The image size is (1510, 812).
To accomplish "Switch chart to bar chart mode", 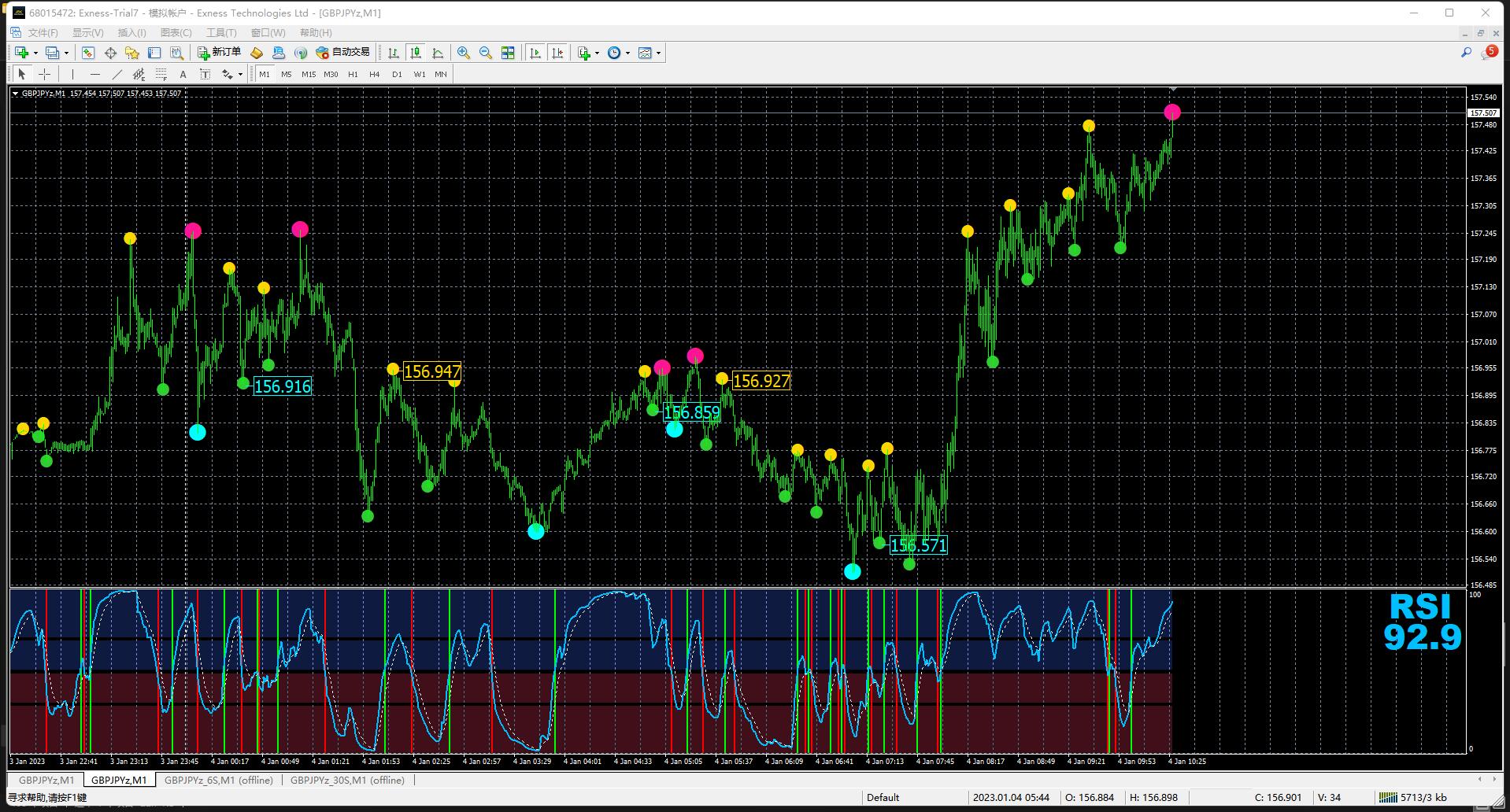I will click(x=394, y=53).
